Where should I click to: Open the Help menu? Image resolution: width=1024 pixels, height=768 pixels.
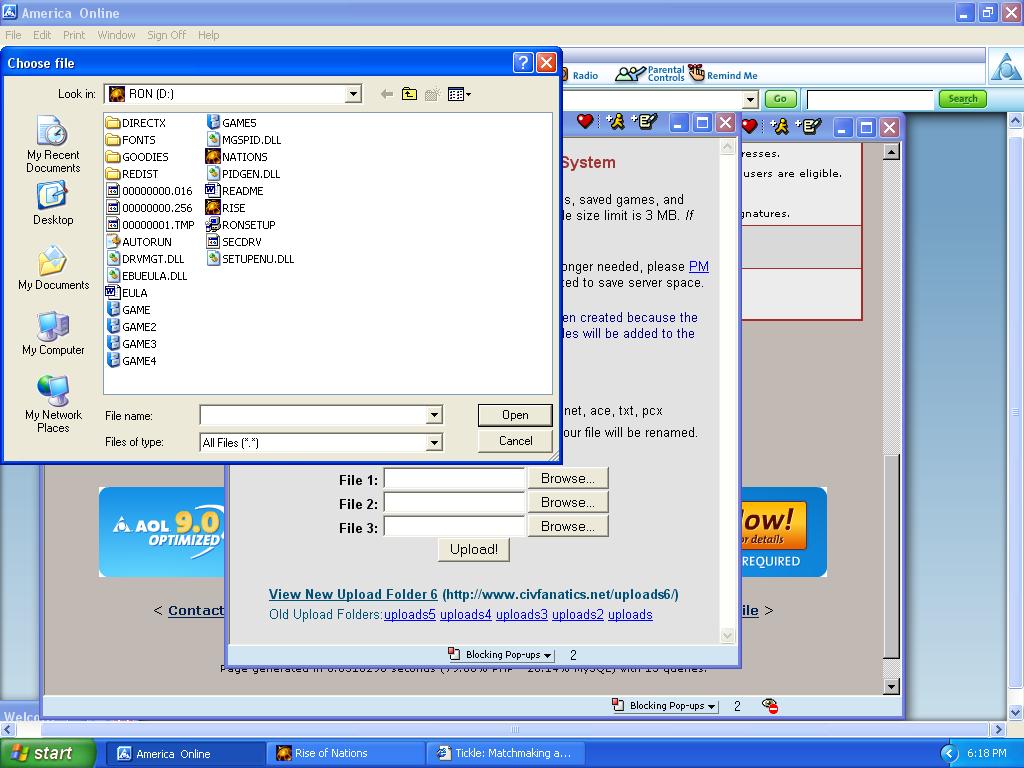(x=208, y=35)
